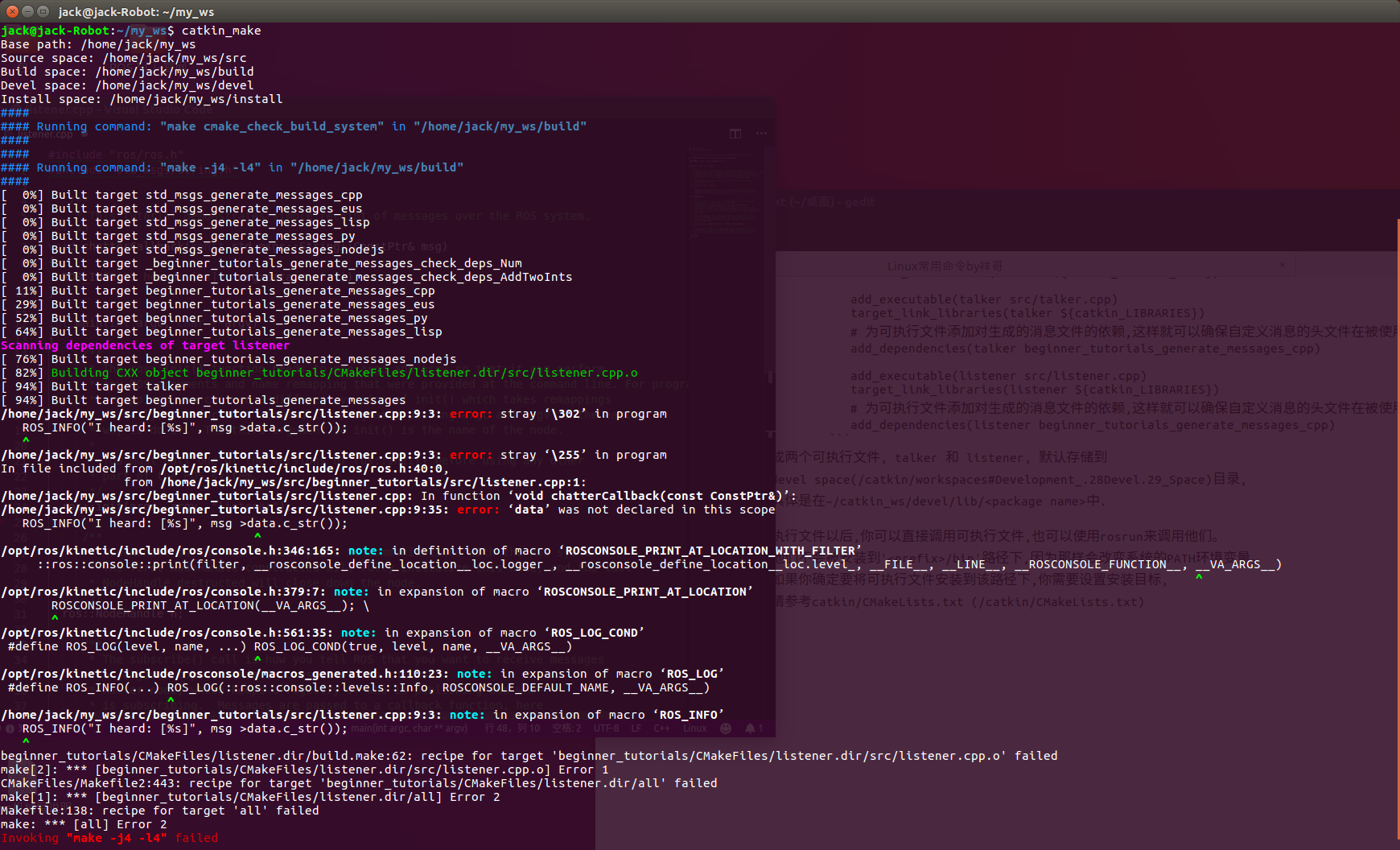This screenshot has width=1400, height=850.
Task: Click 'make: *** [all] Error 2' line
Action: click(x=84, y=824)
